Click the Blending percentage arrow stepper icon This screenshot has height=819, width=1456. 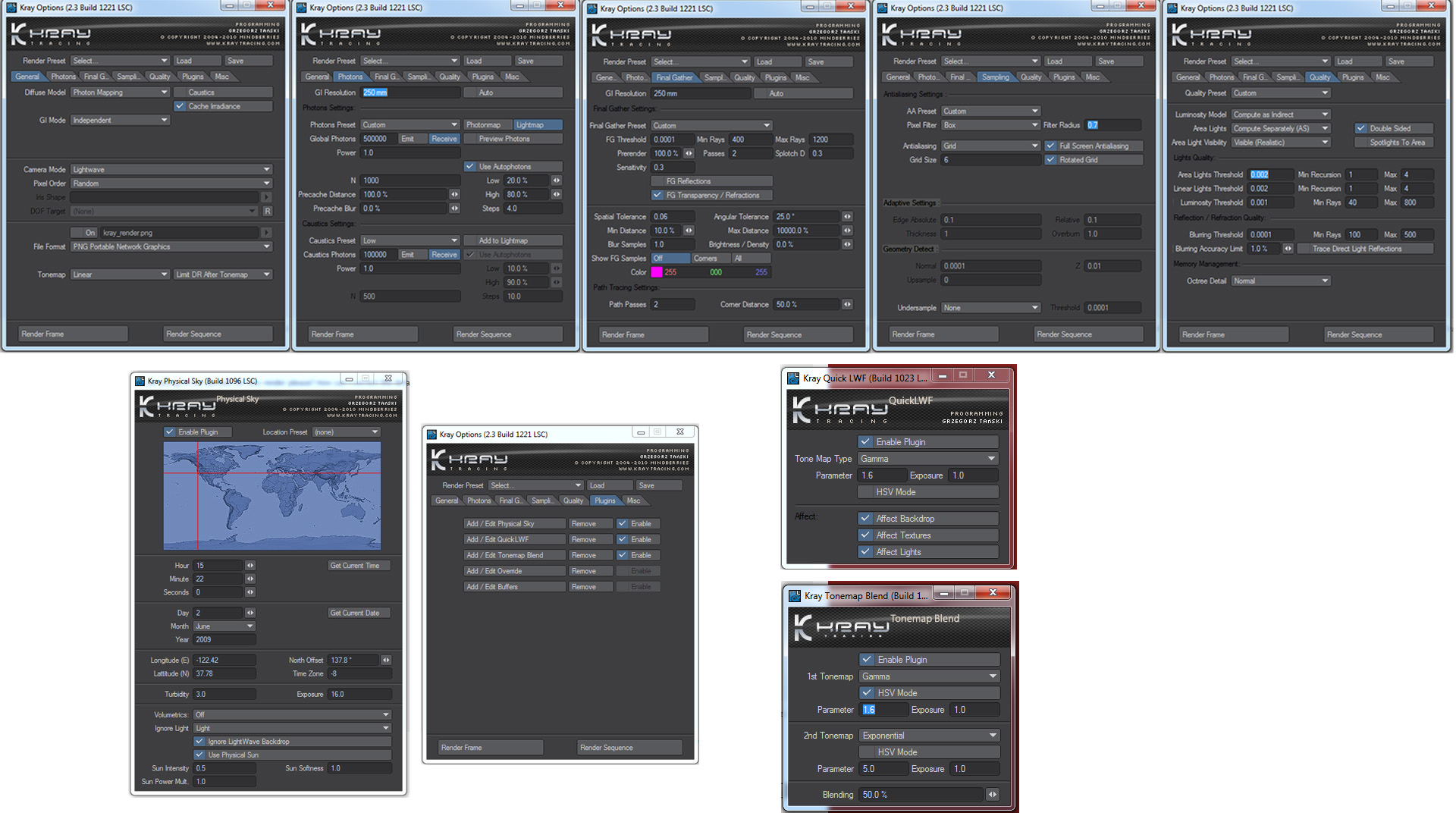(x=993, y=795)
